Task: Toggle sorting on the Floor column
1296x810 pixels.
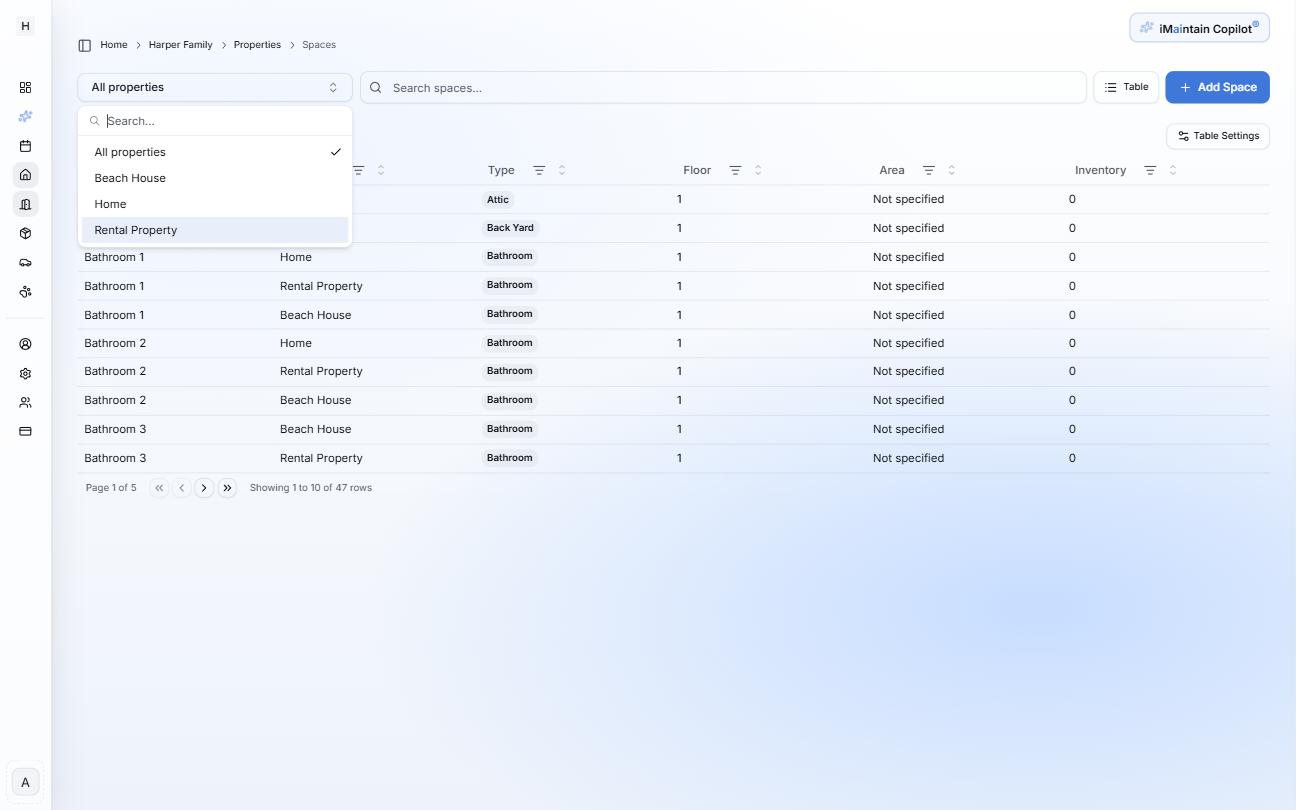Action: [758, 170]
